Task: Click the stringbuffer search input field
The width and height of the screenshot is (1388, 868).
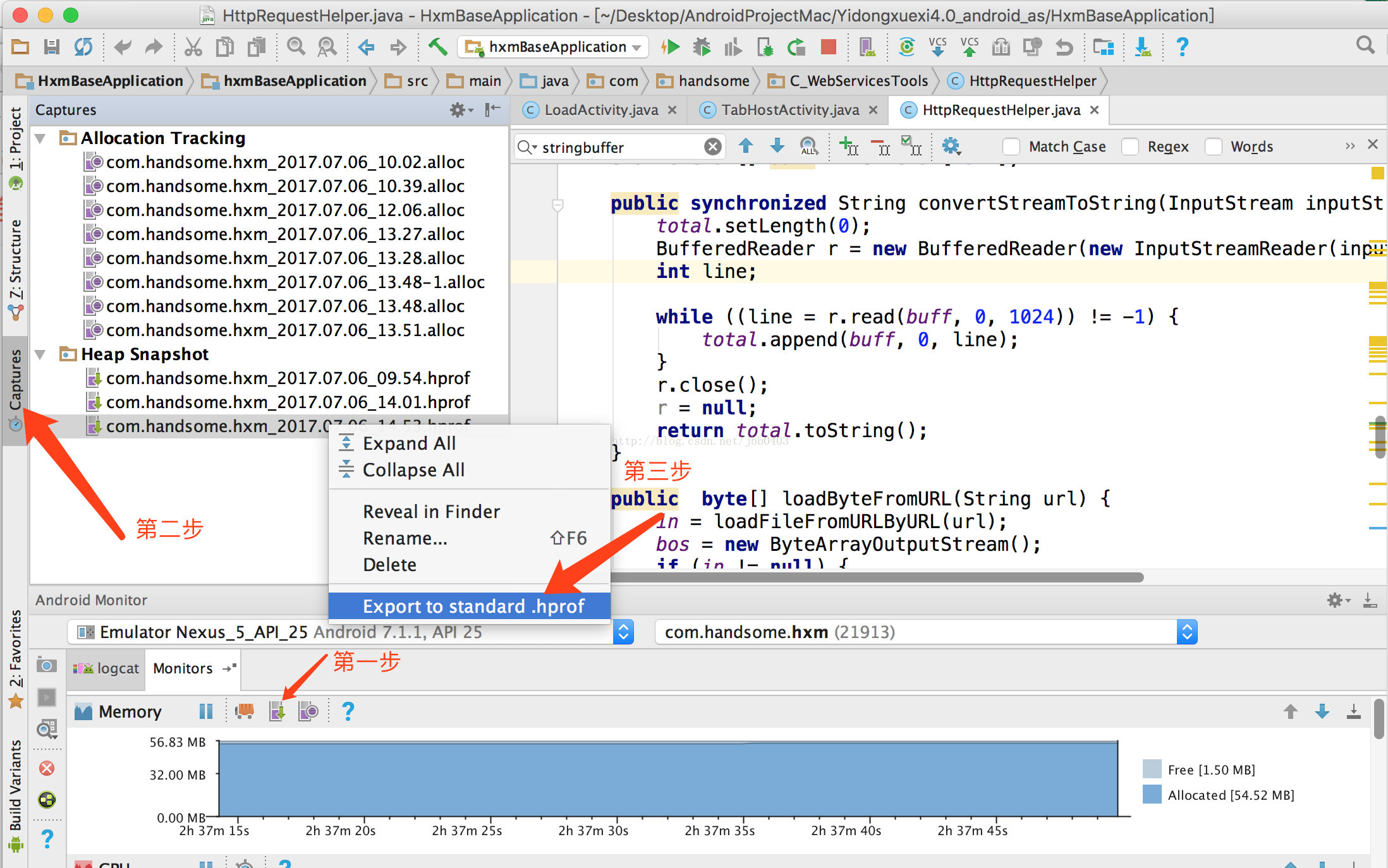Action: 619,147
